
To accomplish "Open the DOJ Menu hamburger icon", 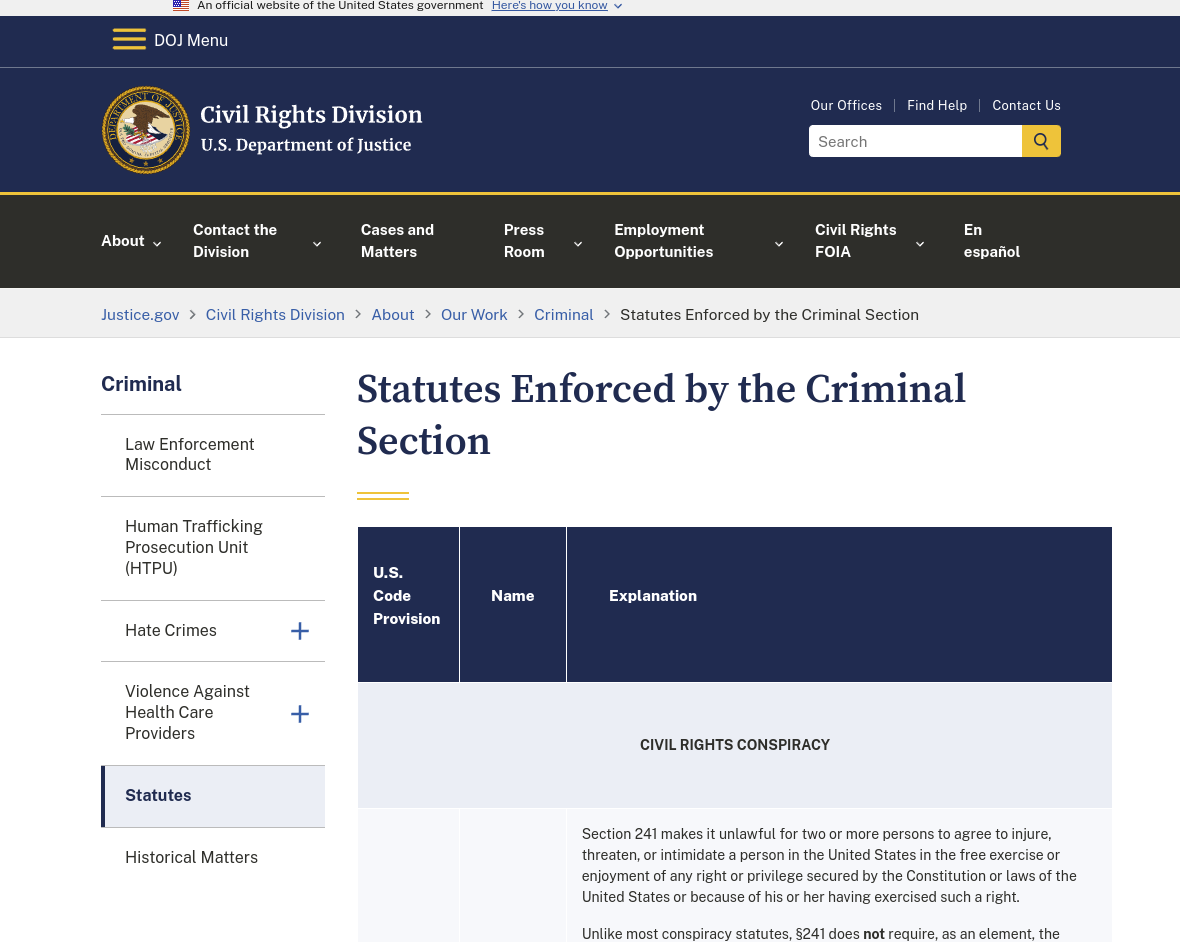I will [x=129, y=40].
